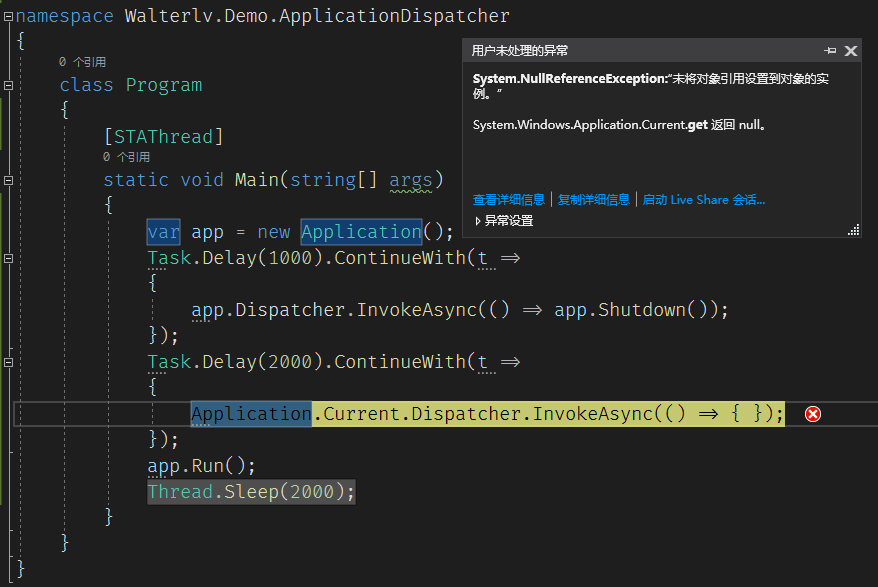Open the 查看详细信息 link
This screenshot has width=878, height=587.
(508, 200)
